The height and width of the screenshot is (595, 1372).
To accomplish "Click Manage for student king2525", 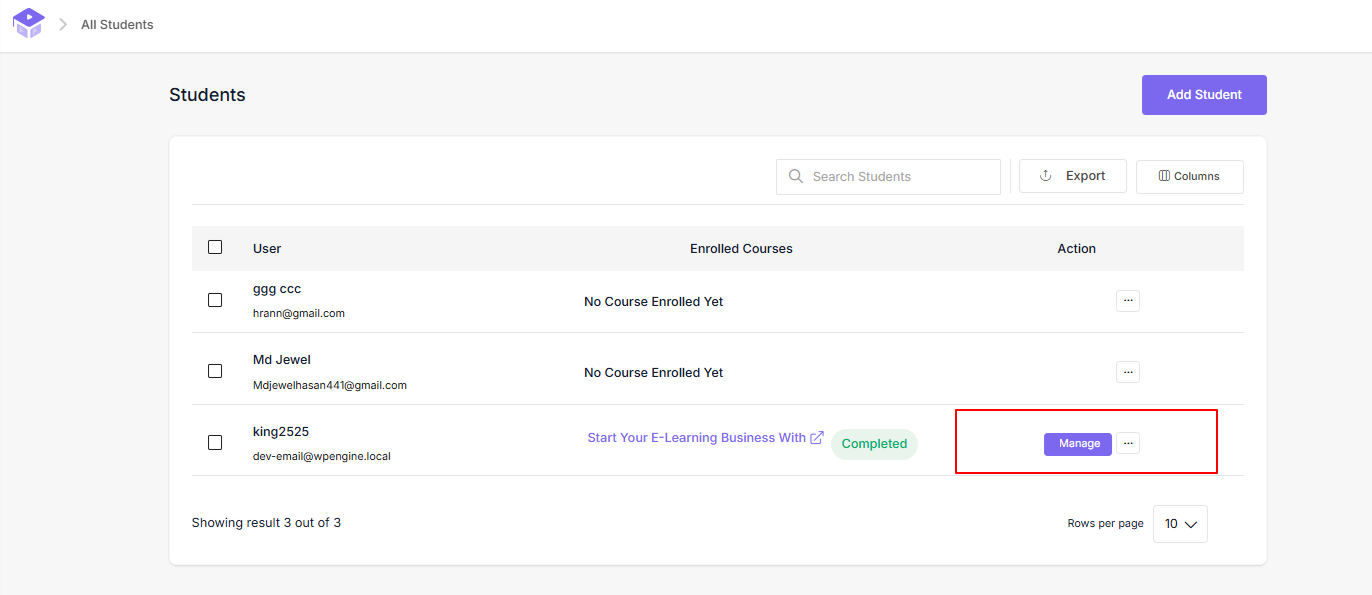I will [1078, 444].
